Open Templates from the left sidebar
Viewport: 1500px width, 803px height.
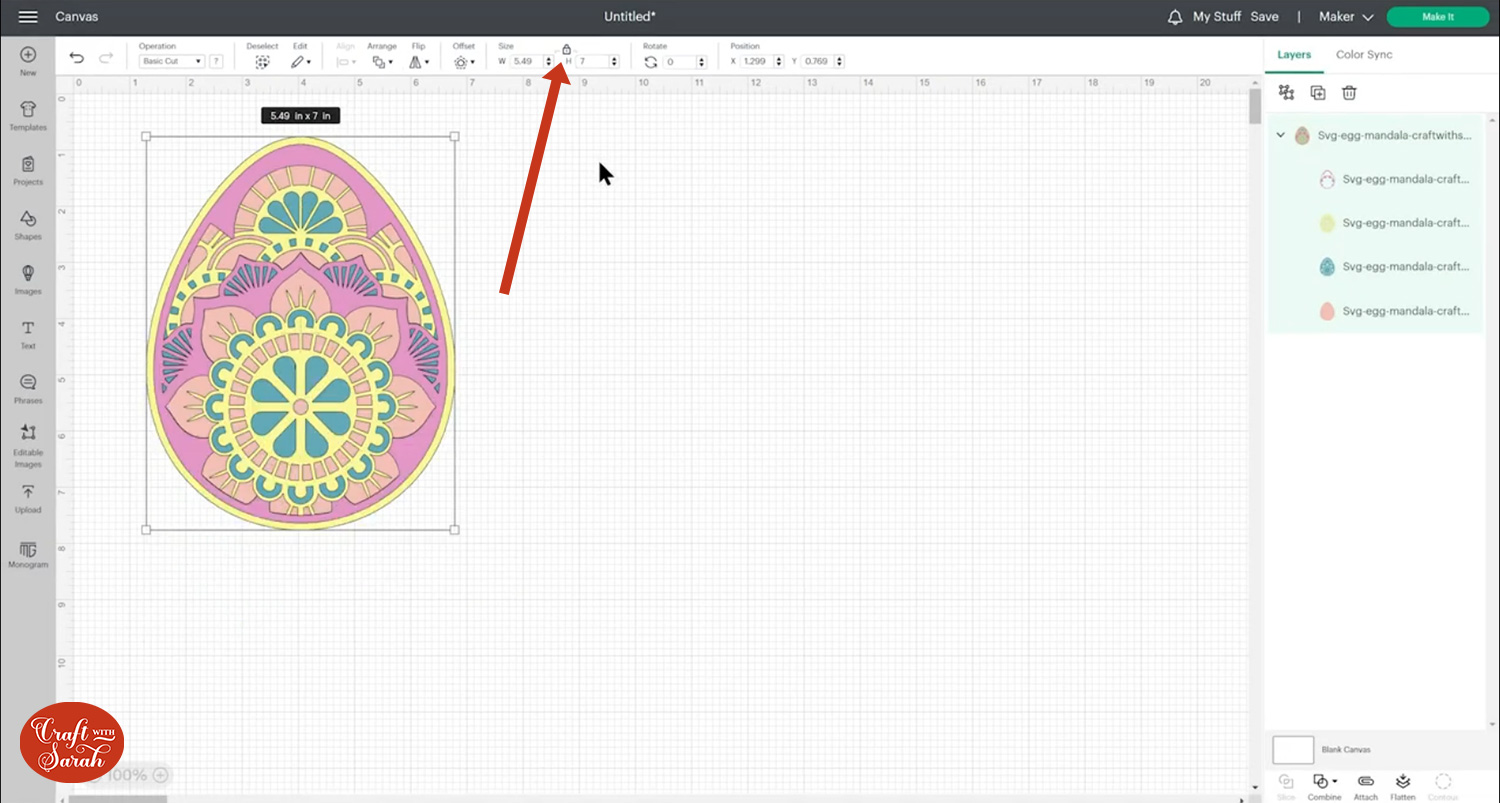click(28, 116)
